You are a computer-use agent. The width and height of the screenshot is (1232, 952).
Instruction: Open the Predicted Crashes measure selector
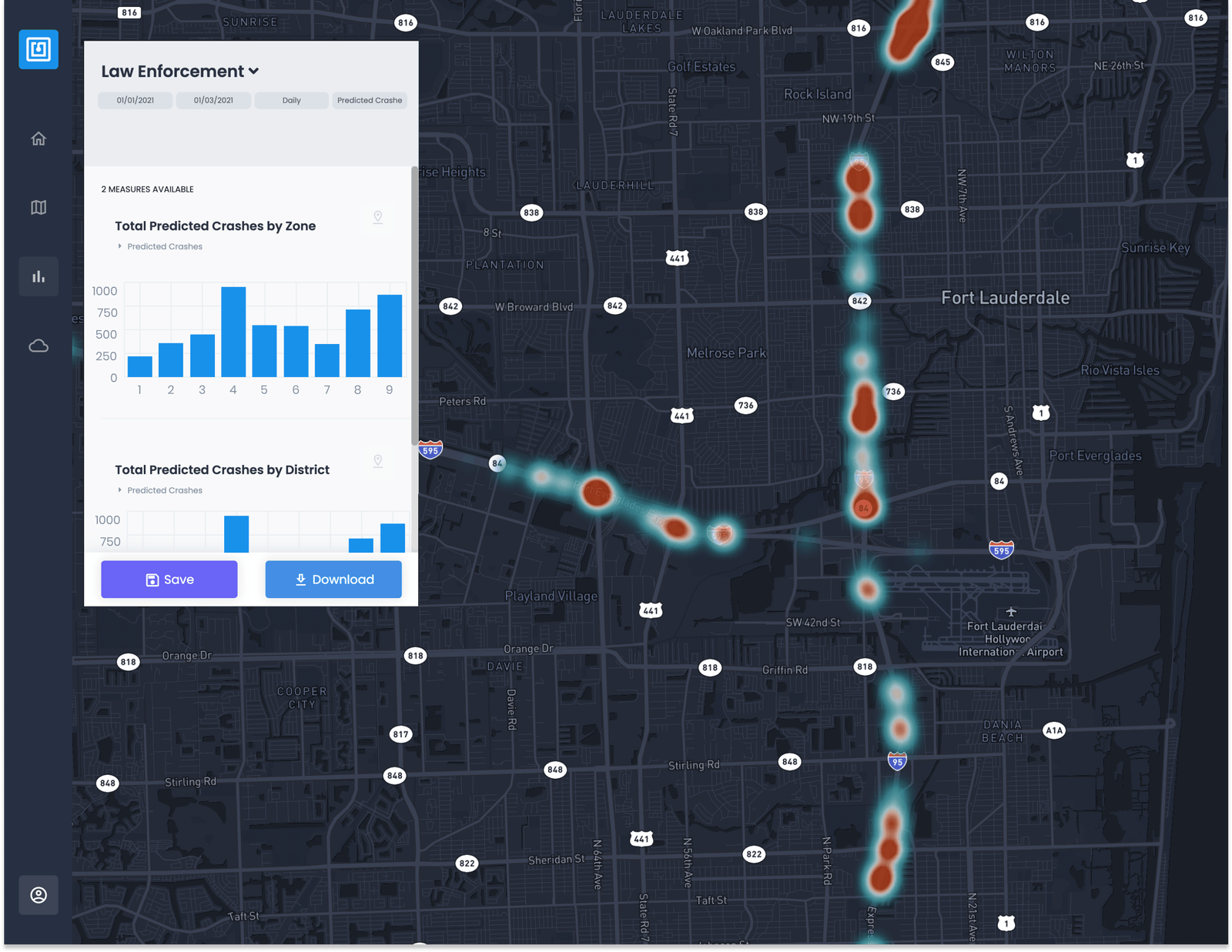coord(370,100)
